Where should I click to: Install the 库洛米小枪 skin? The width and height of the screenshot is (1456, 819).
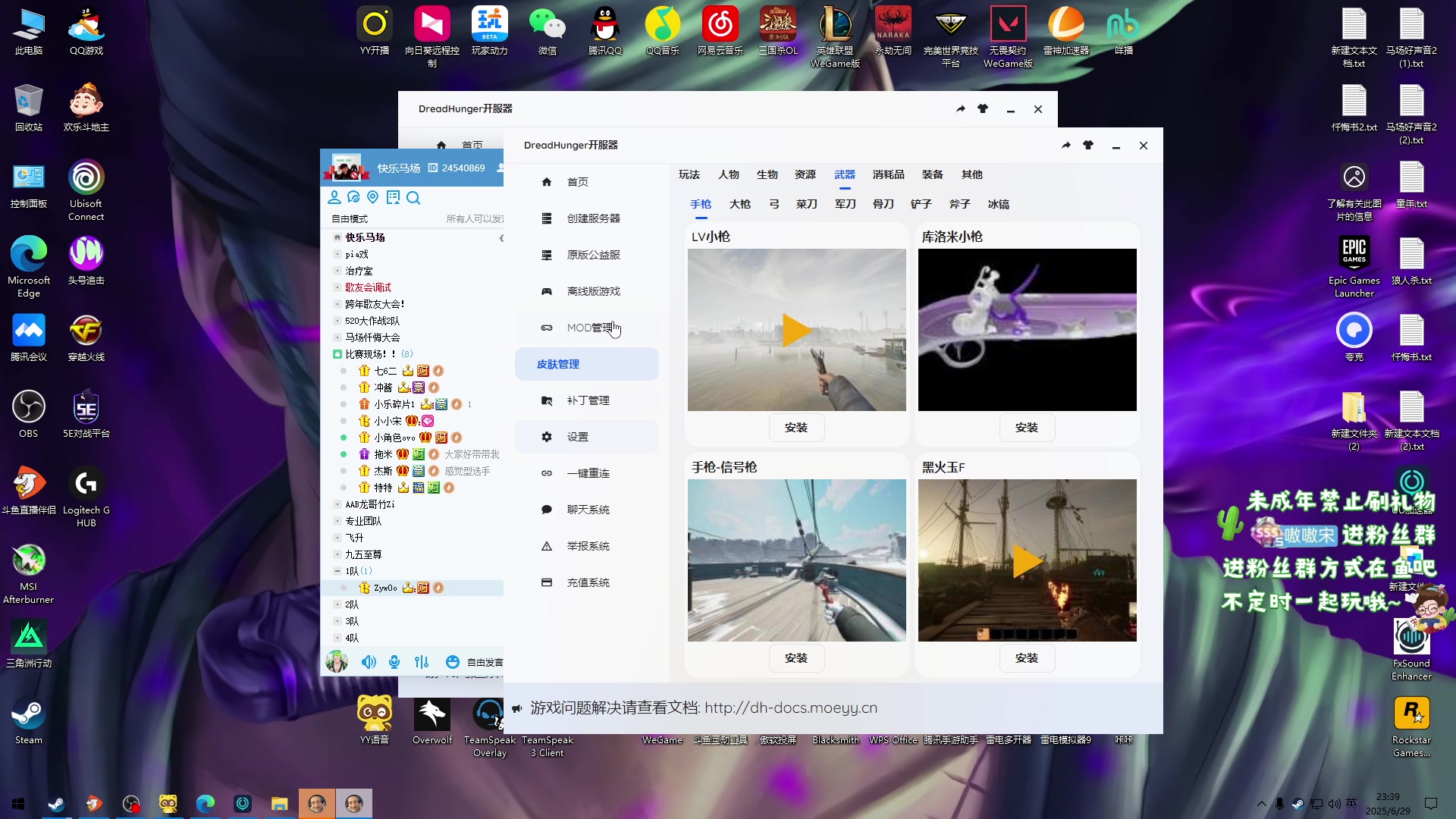[x=1027, y=428]
